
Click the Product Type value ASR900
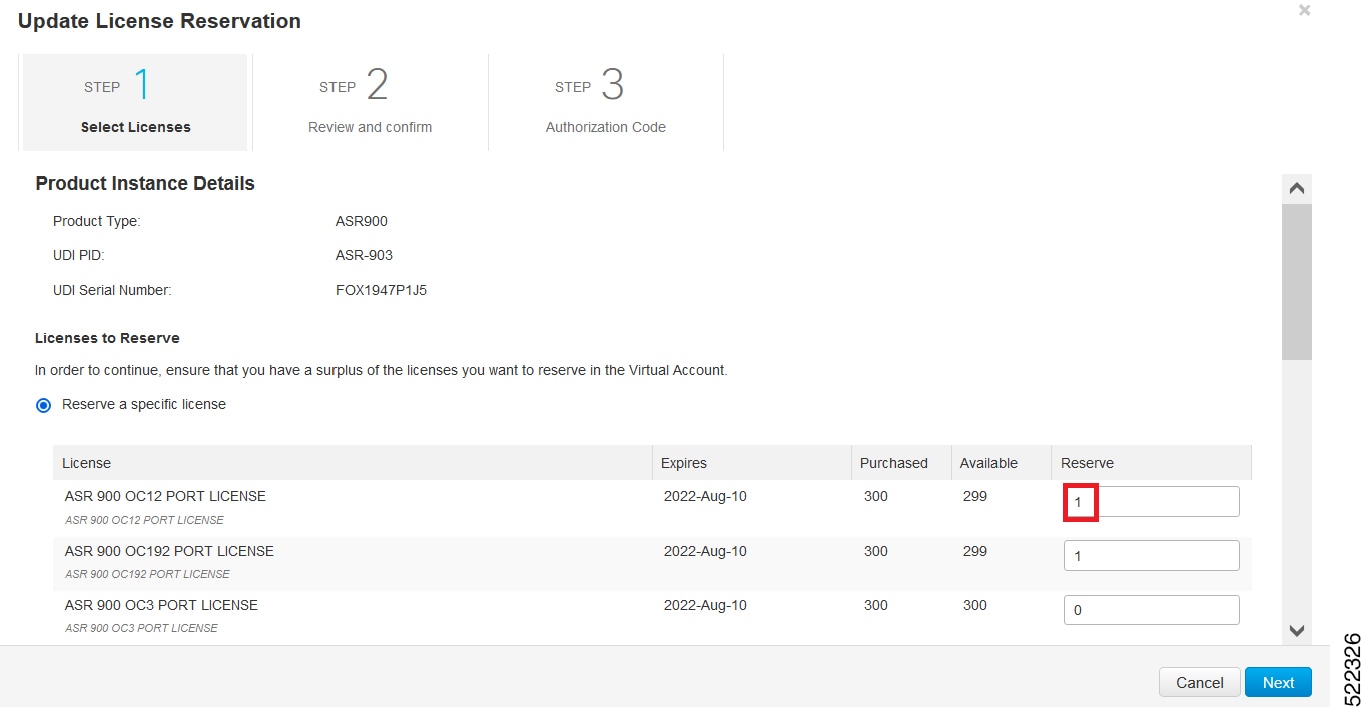[362, 221]
